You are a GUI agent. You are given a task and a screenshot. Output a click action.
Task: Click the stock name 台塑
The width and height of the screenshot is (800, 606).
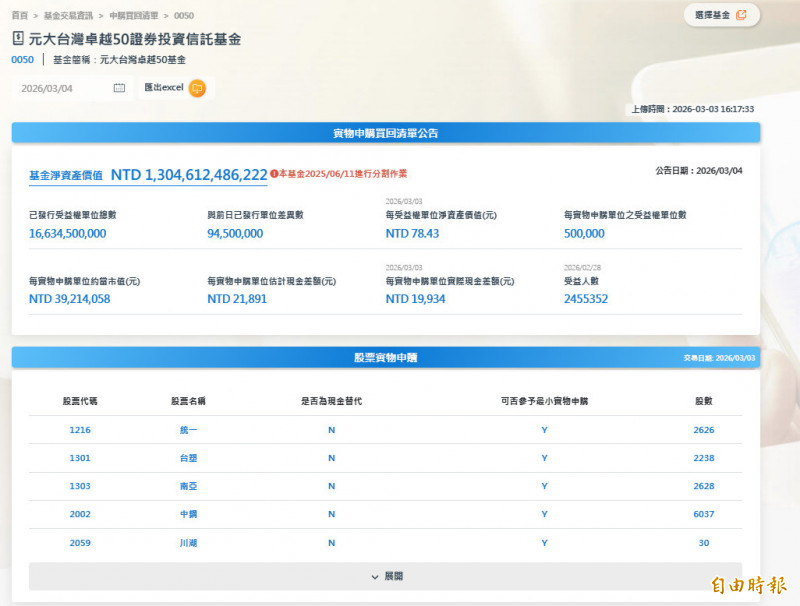pyautogui.click(x=188, y=458)
